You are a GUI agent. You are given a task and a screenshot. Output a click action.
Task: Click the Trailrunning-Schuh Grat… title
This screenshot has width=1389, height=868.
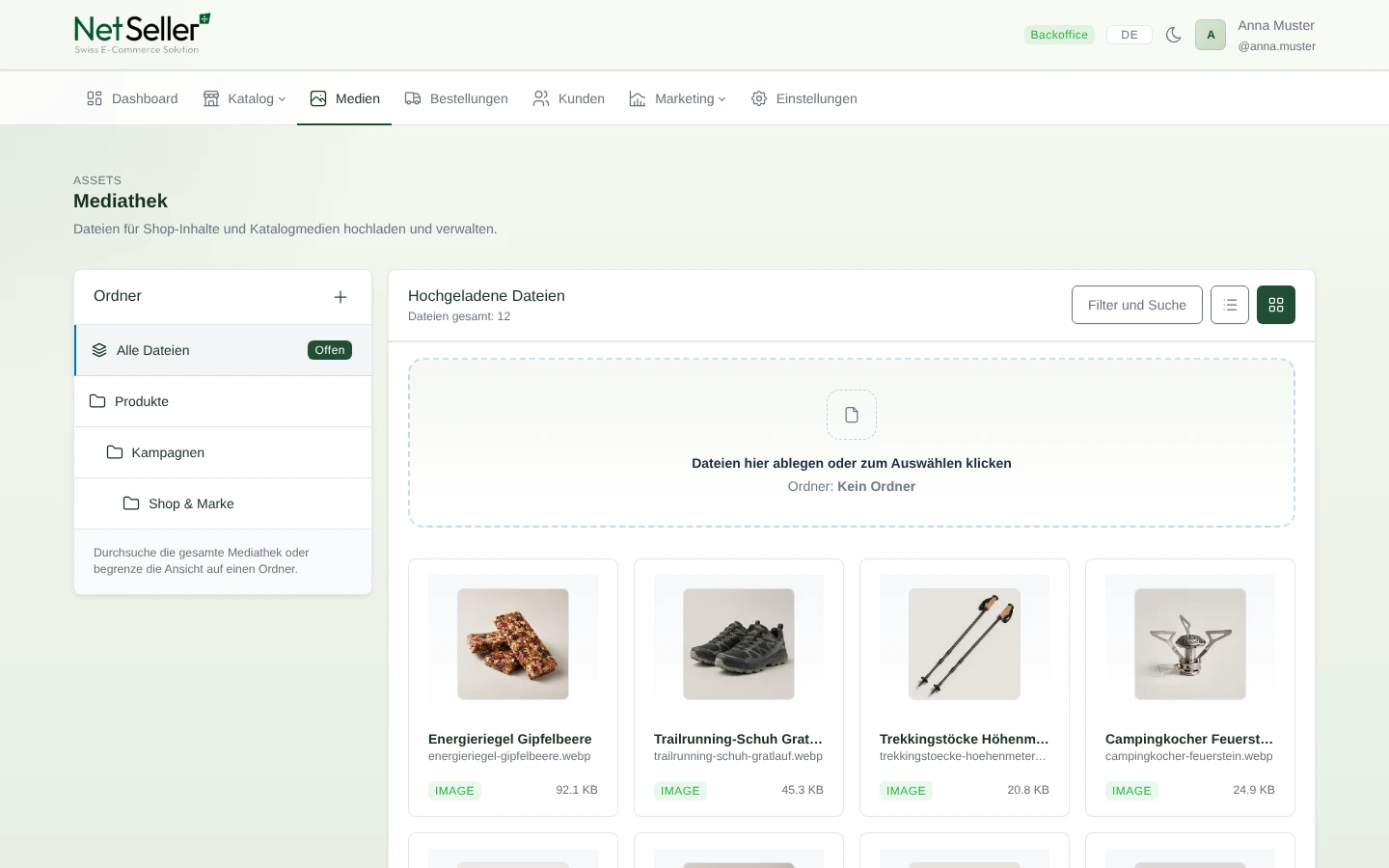tap(738, 739)
